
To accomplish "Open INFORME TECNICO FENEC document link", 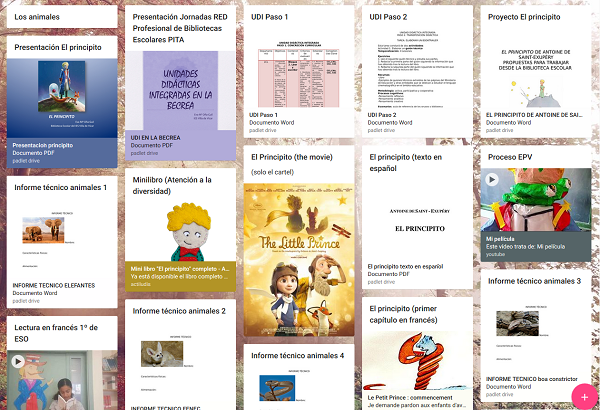I will click(165, 408).
